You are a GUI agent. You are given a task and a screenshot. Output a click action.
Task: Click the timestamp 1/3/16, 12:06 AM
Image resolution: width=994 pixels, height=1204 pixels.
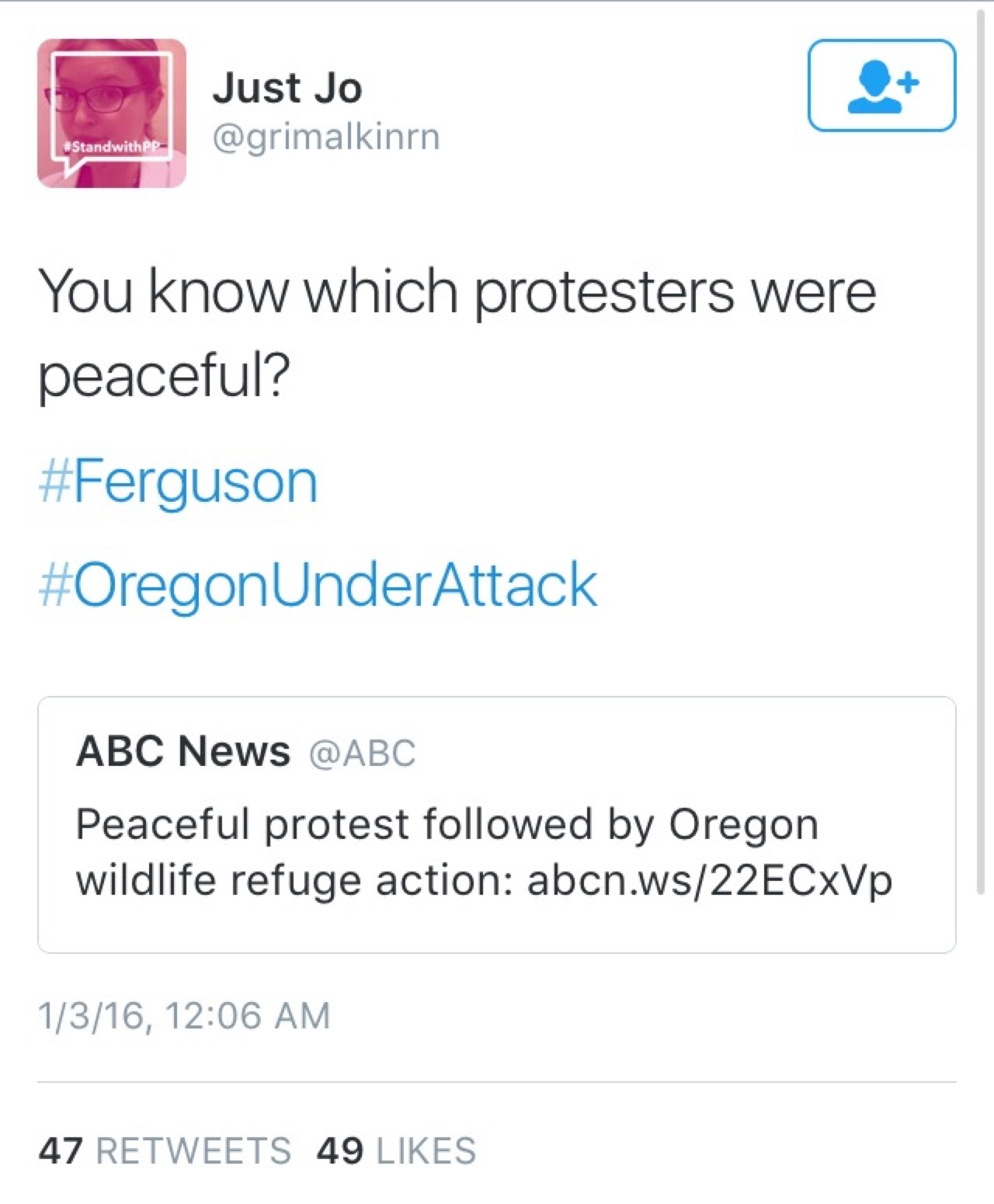tap(184, 1016)
